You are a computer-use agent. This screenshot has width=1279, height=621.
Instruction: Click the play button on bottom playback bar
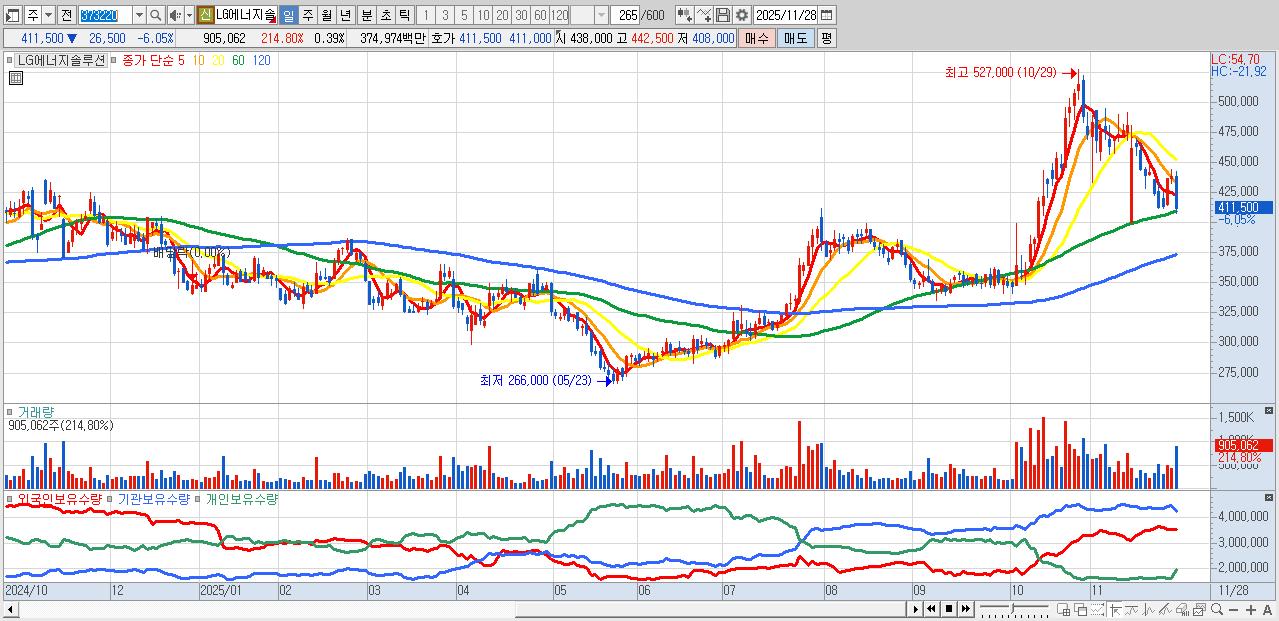[x=916, y=609]
